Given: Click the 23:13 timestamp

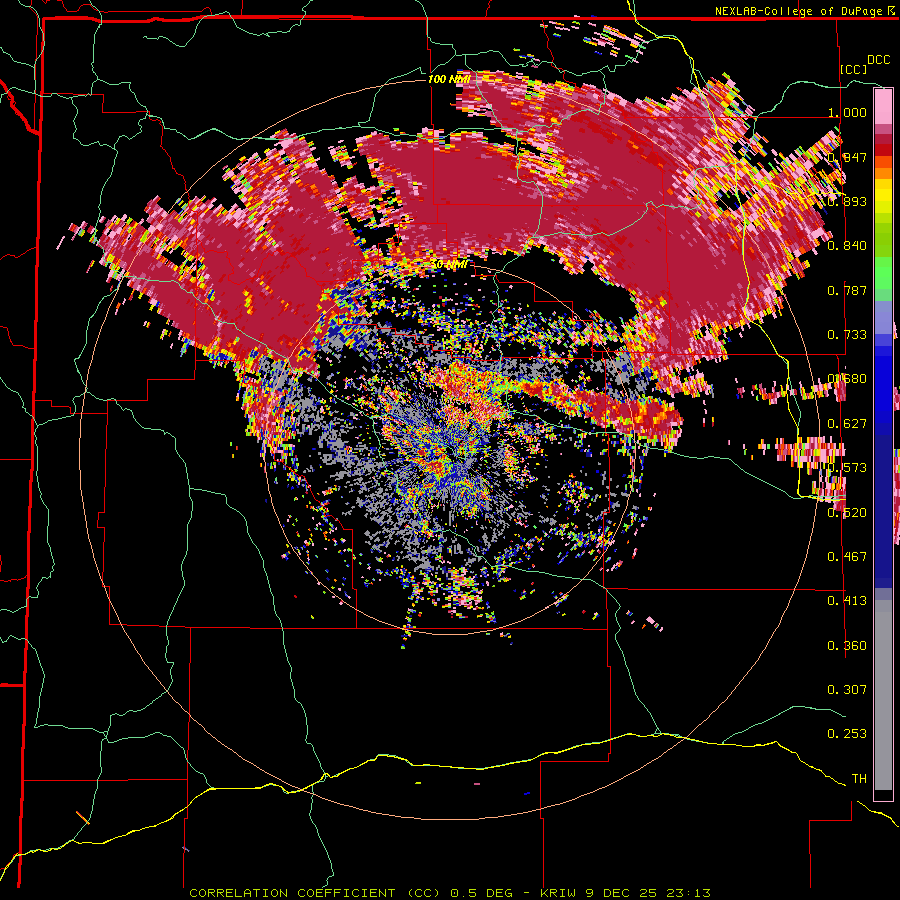Looking at the screenshot, I should [689, 893].
